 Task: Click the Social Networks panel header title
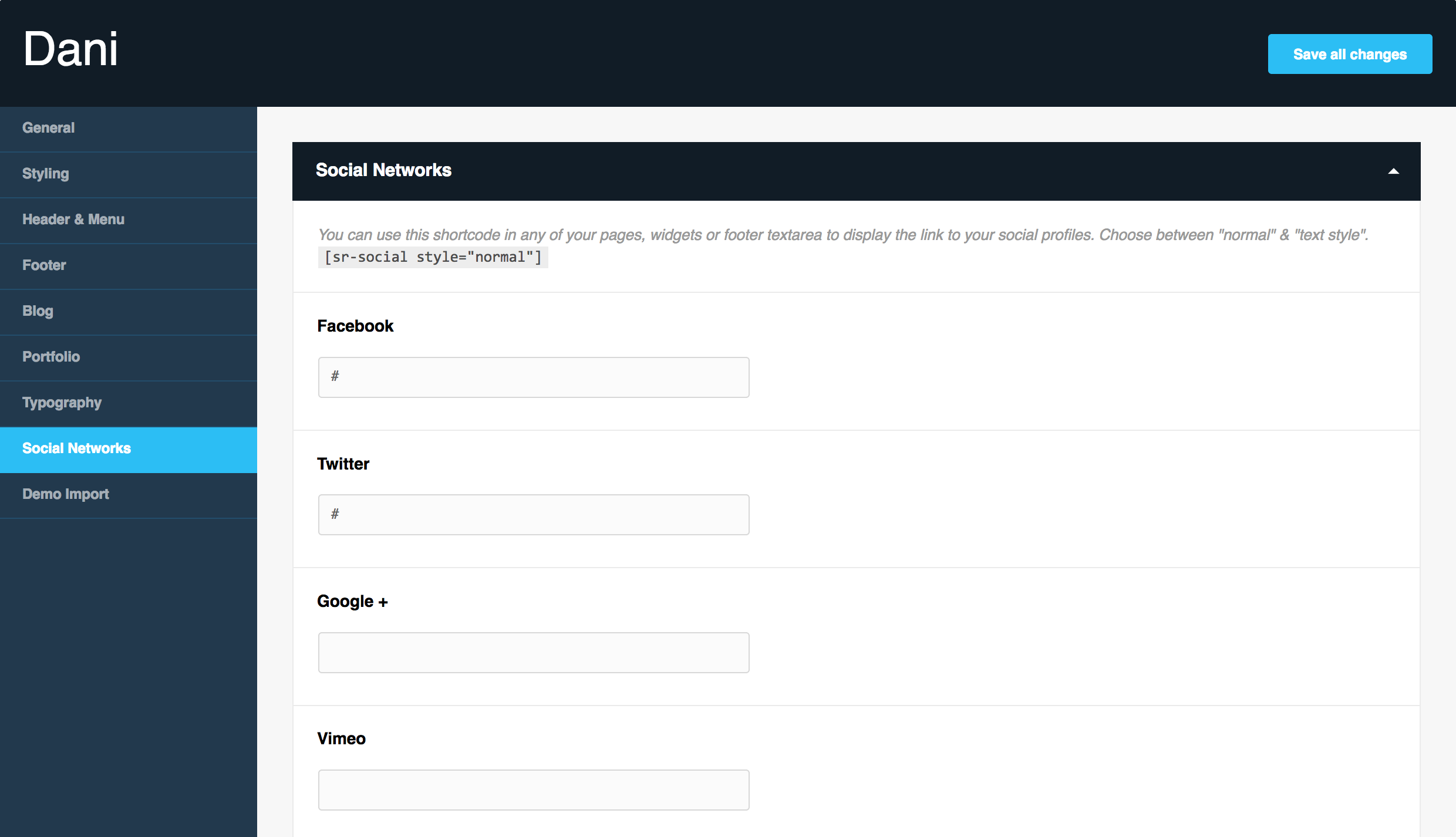[x=383, y=170]
